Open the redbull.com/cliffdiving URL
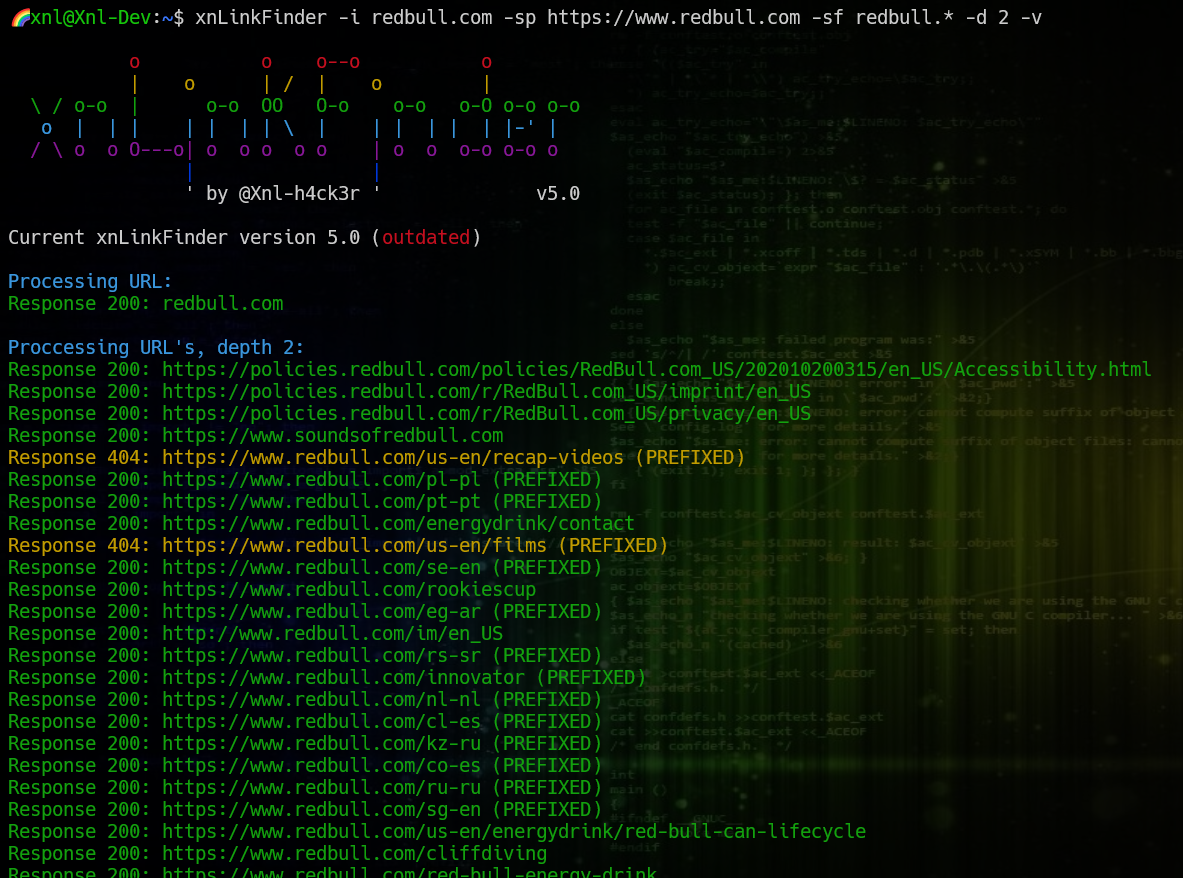The width and height of the screenshot is (1183, 878). 355,853
